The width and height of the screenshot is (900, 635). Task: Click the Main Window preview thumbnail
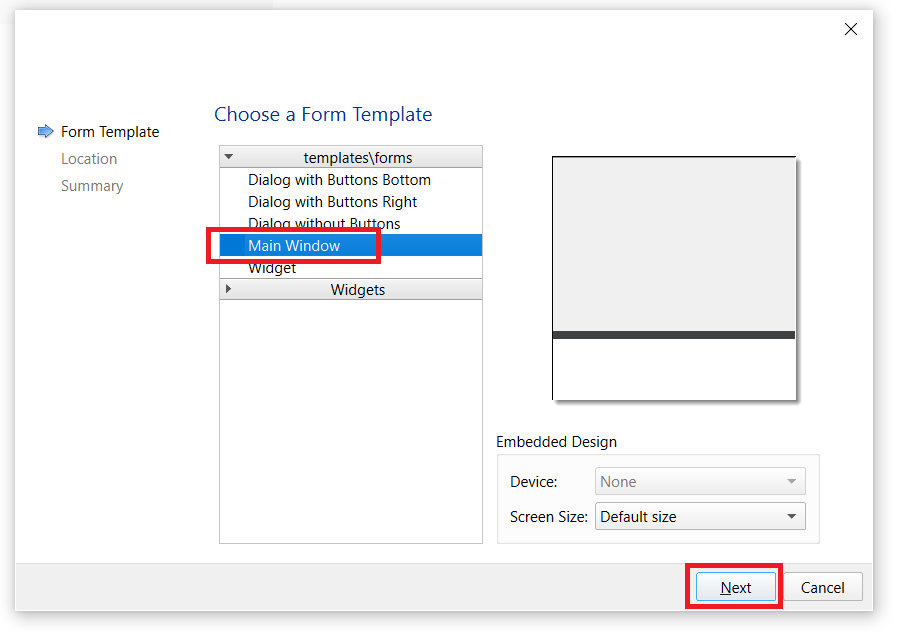(x=674, y=277)
